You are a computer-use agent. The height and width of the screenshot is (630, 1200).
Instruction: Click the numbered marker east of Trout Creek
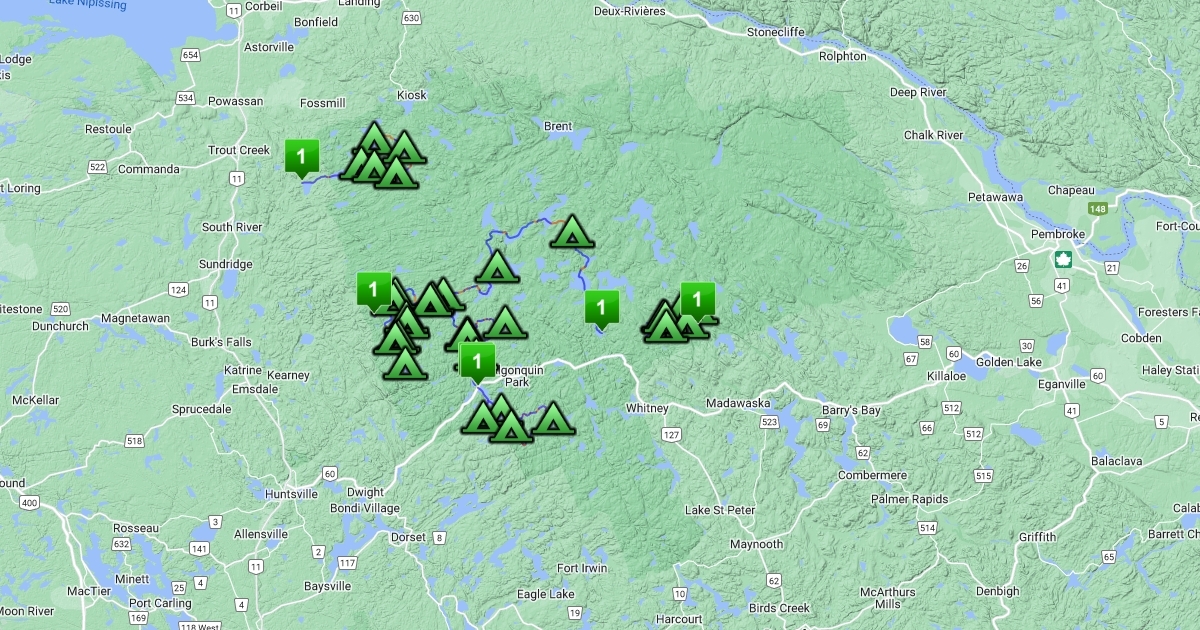(x=301, y=157)
